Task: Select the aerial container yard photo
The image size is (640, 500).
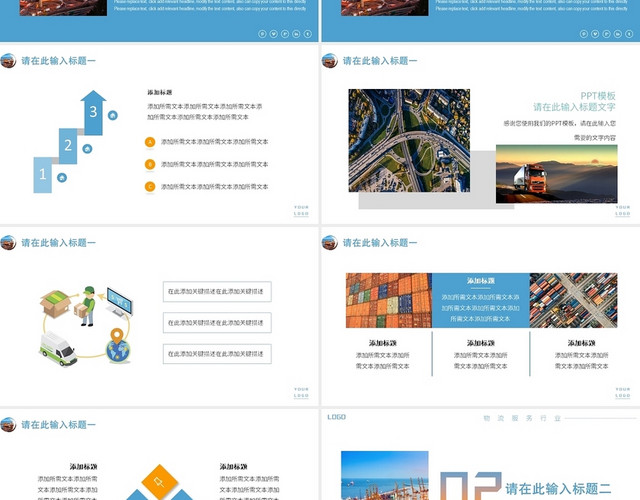Action: point(573,300)
